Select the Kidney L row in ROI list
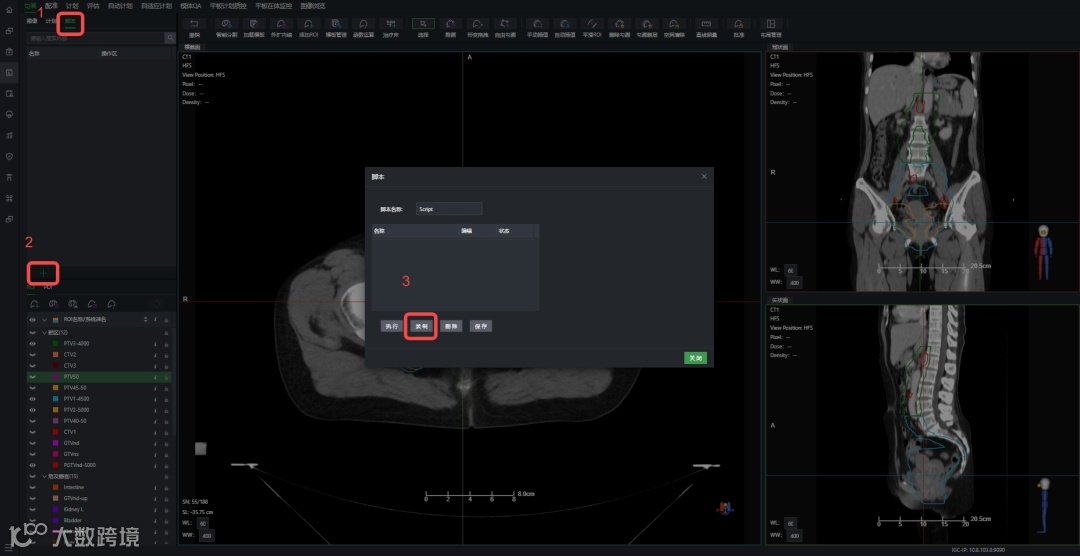The width and height of the screenshot is (1080, 556). click(100, 509)
